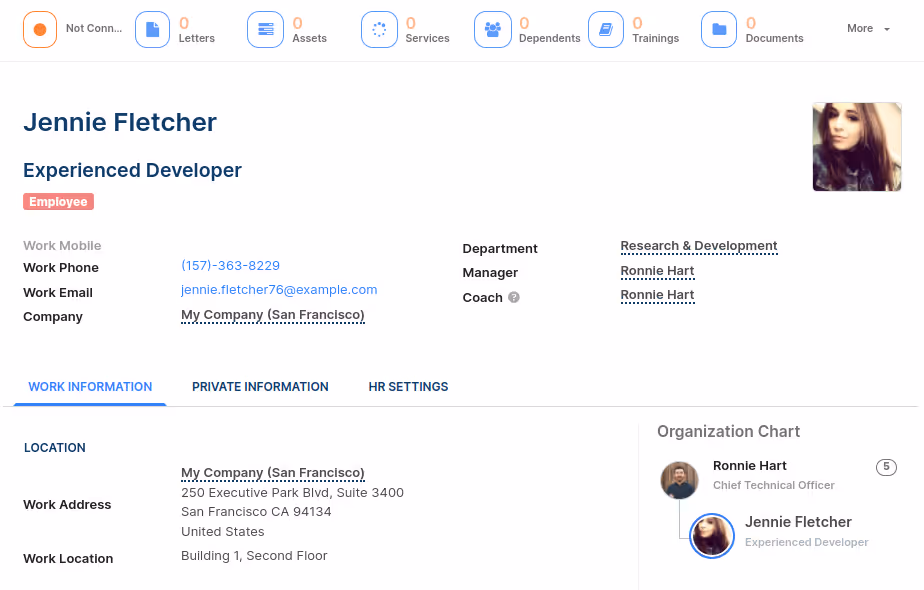This screenshot has width=924, height=590.
Task: View Dependents via the group icon
Action: click(493, 28)
